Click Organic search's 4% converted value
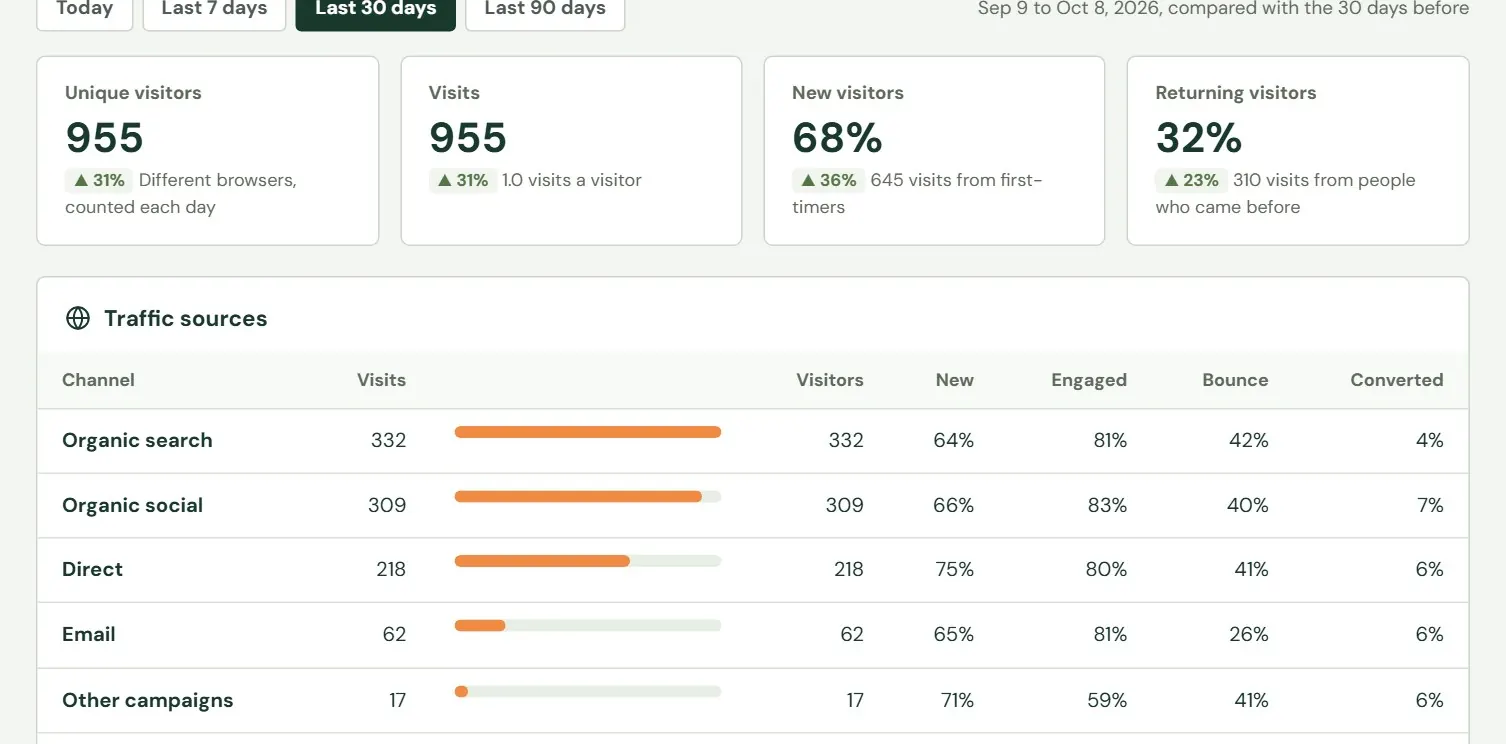Screen dimensions: 1506x744 1430,440
